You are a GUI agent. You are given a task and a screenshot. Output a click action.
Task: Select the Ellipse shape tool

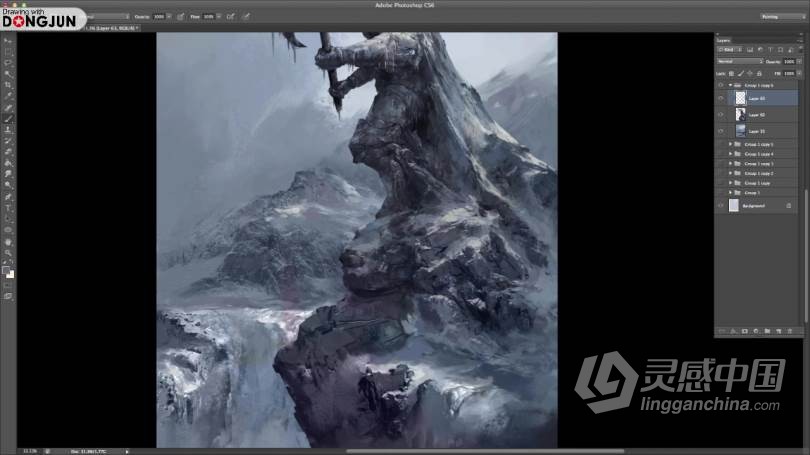click(8, 230)
